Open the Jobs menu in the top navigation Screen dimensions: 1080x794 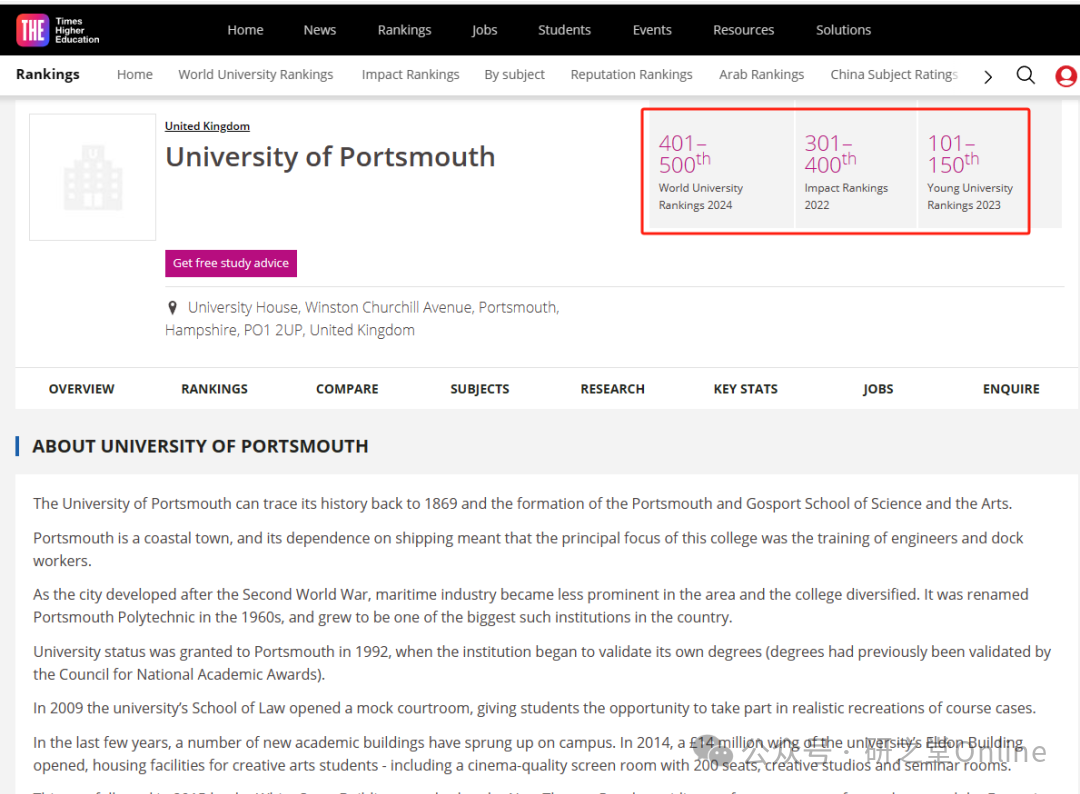coord(484,30)
